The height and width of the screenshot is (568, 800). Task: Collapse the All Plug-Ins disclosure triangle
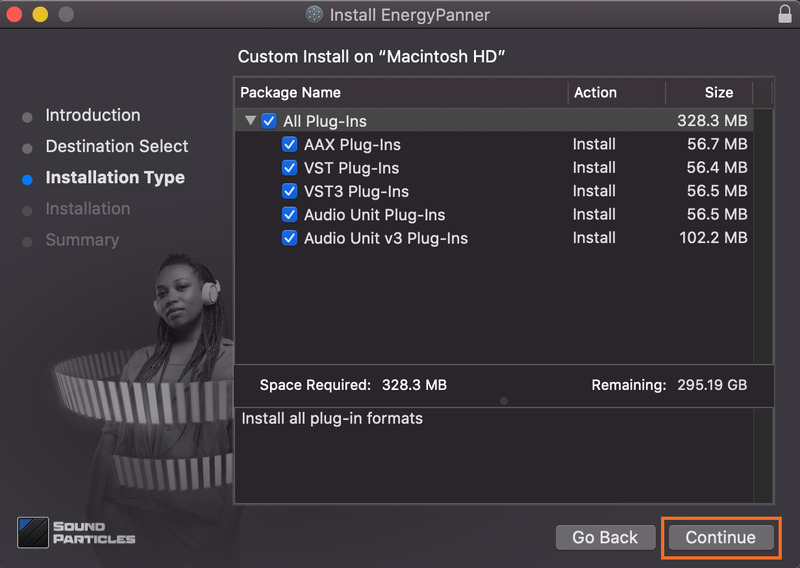[250, 121]
